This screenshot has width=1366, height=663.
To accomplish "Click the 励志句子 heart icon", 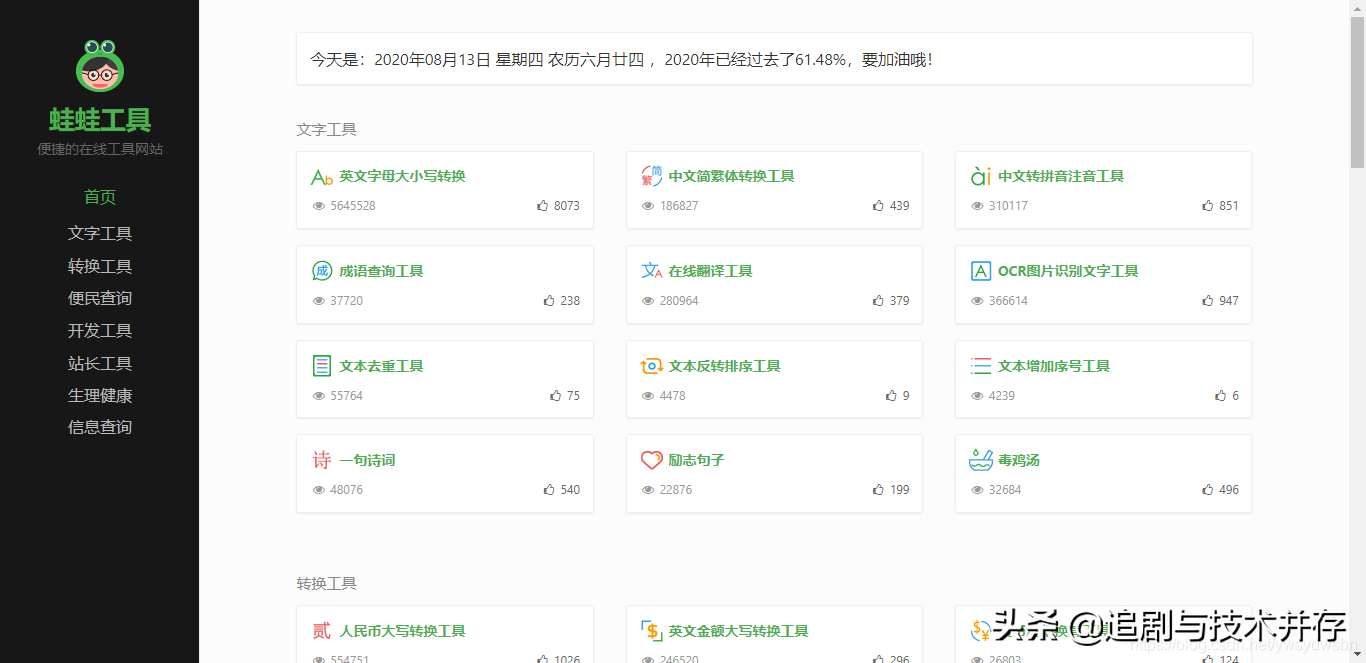I will (x=651, y=461).
